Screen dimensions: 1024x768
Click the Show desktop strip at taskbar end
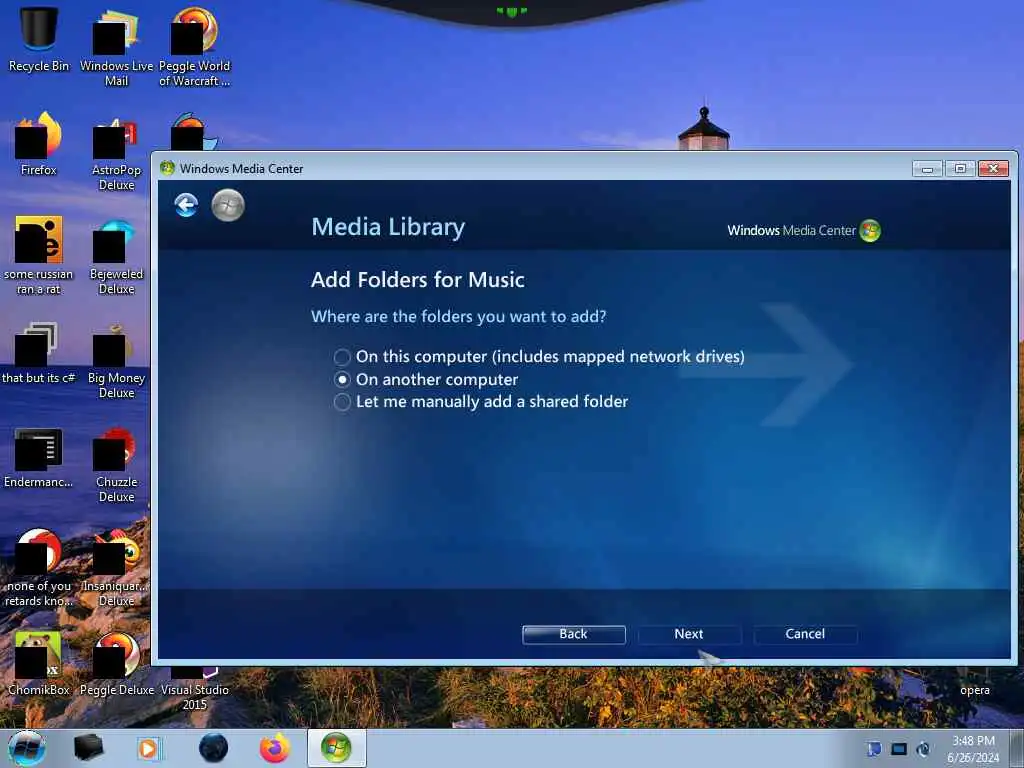point(1017,748)
